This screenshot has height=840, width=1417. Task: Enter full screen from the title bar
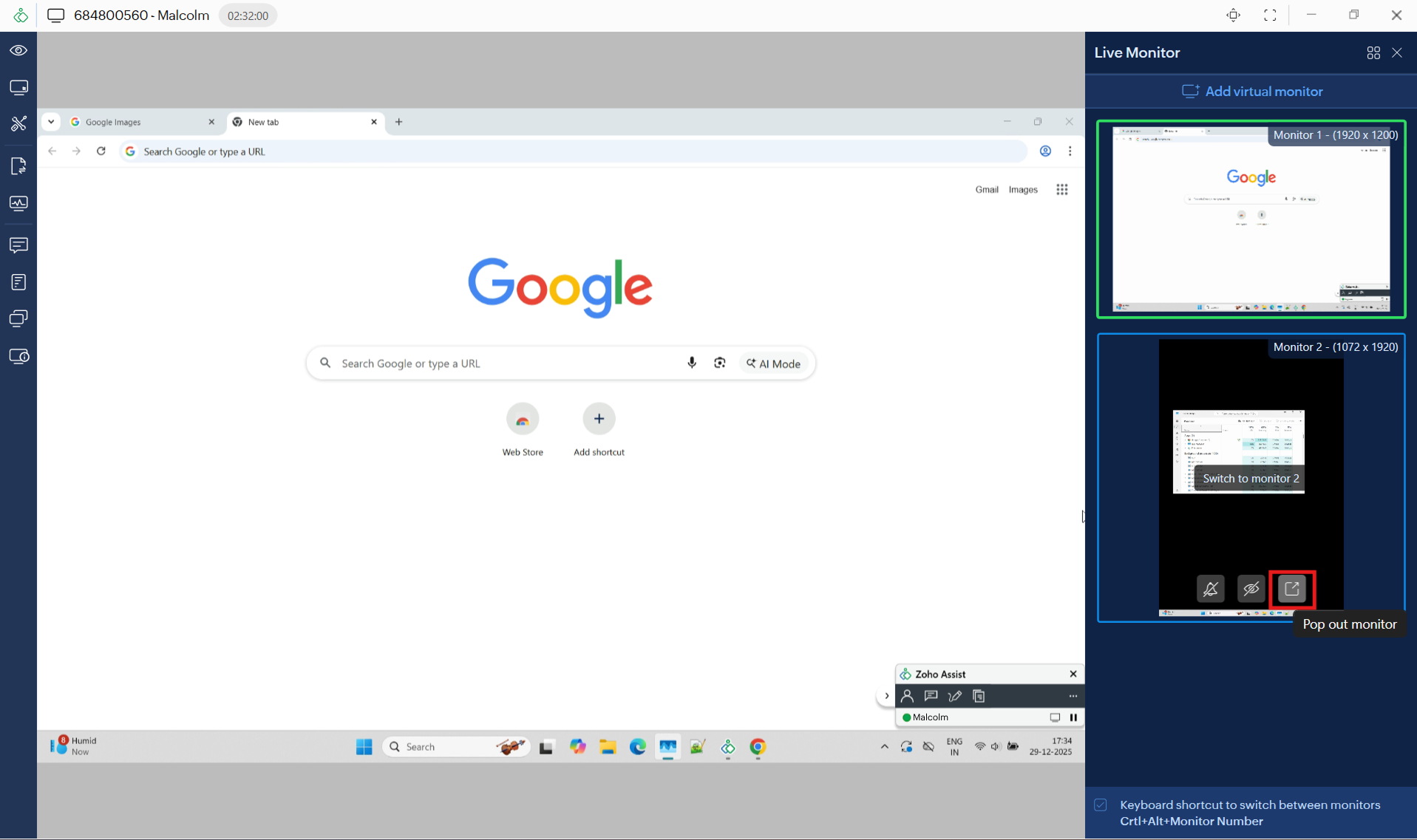click(1270, 16)
